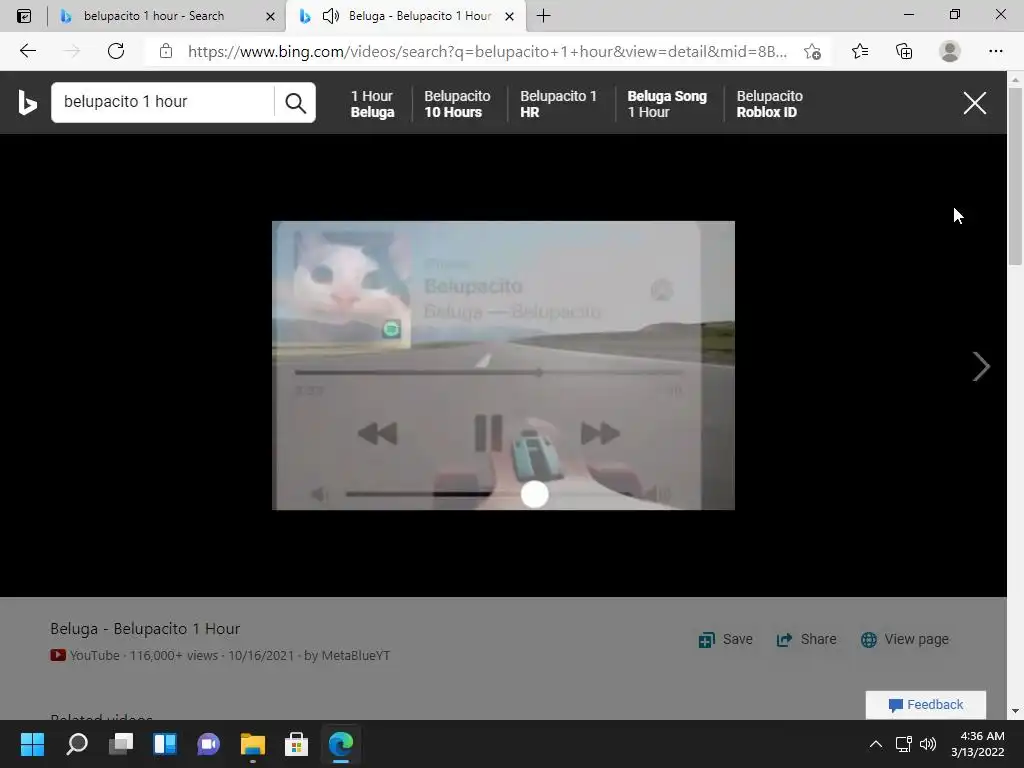Close the video detail view with X
1024x768 pixels.
[974, 103]
